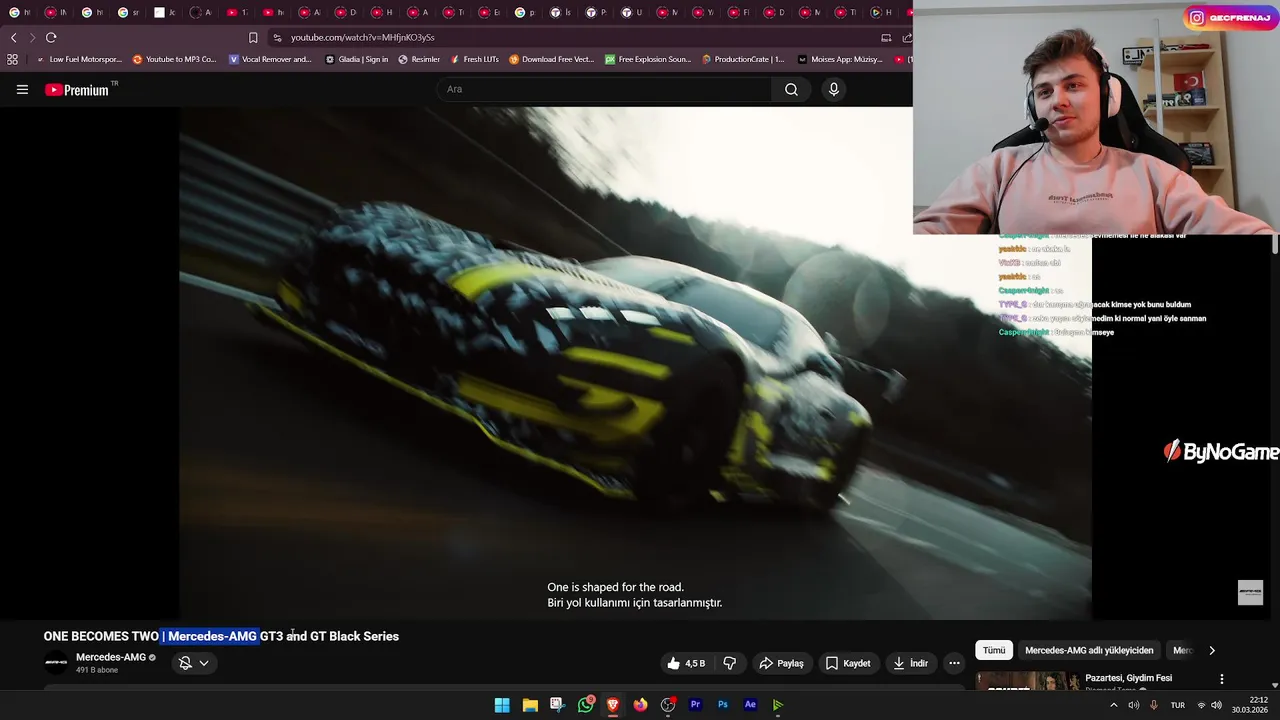Screen dimensions: 1280x720
Task: Select the Tümü filter chip
Action: point(994,650)
